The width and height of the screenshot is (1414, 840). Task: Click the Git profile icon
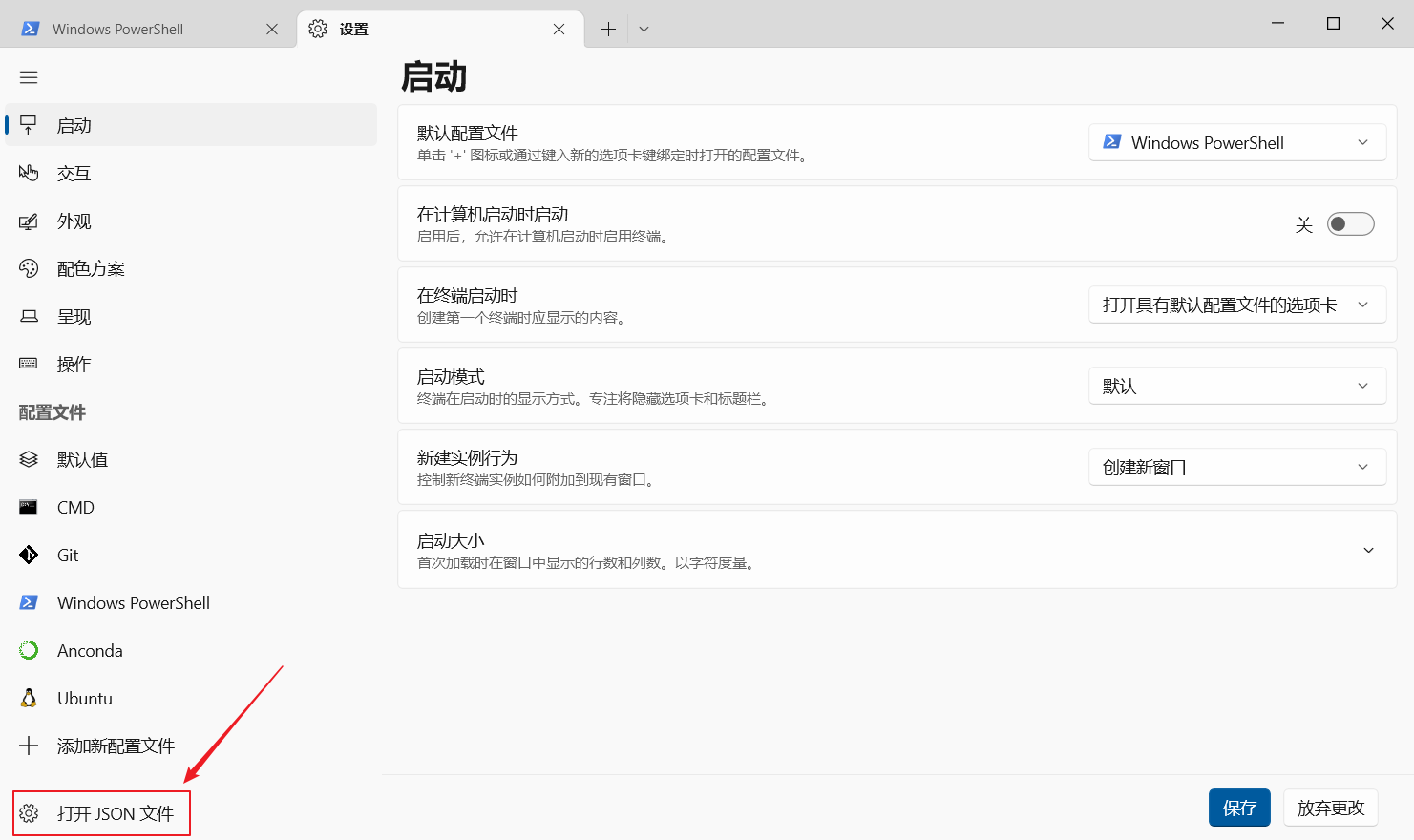pos(29,555)
